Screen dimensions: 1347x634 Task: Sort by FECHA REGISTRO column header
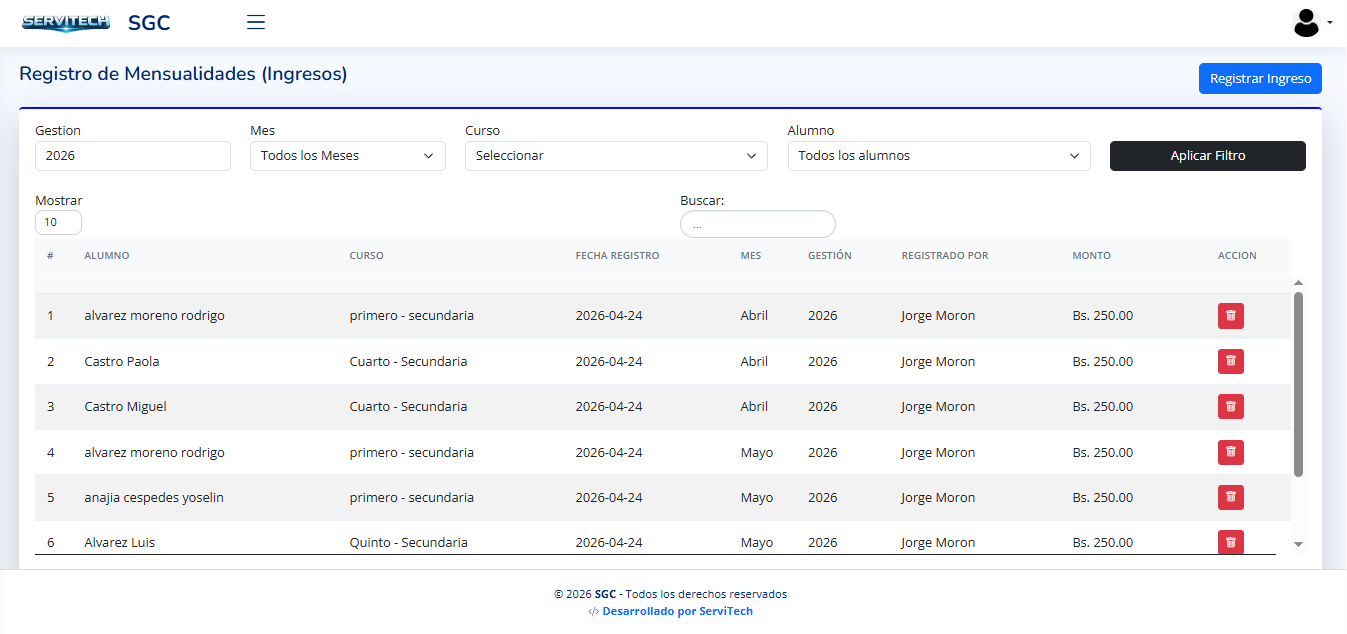tap(617, 256)
